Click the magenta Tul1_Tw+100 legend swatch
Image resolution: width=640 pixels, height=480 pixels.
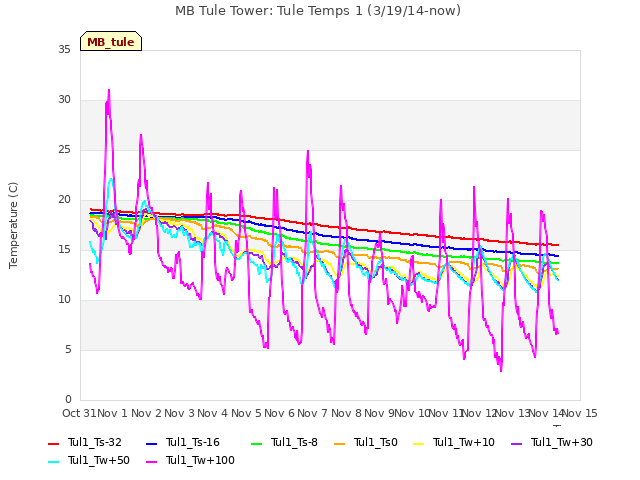click(x=151, y=462)
